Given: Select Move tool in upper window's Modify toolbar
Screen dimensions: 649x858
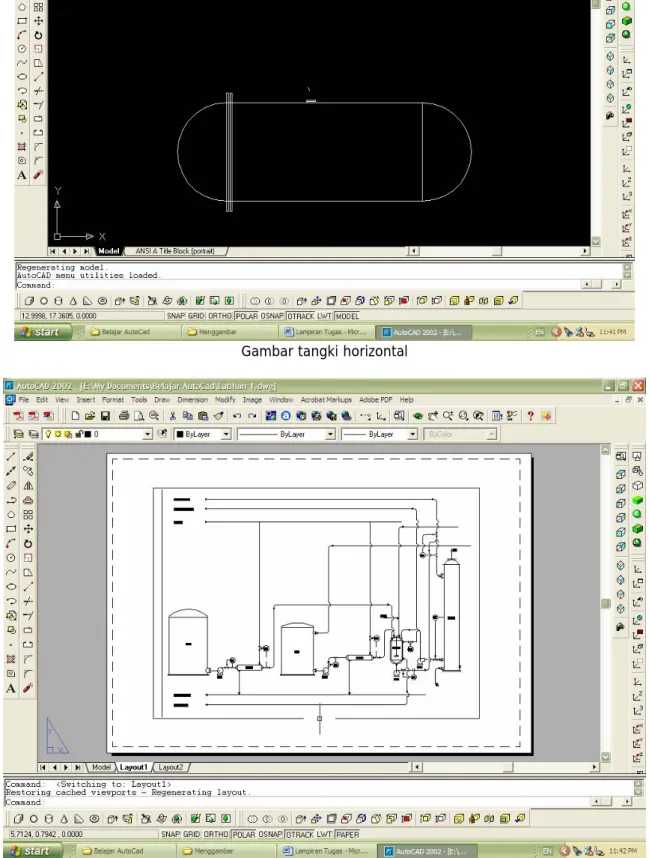Looking at the screenshot, I should point(38,21).
